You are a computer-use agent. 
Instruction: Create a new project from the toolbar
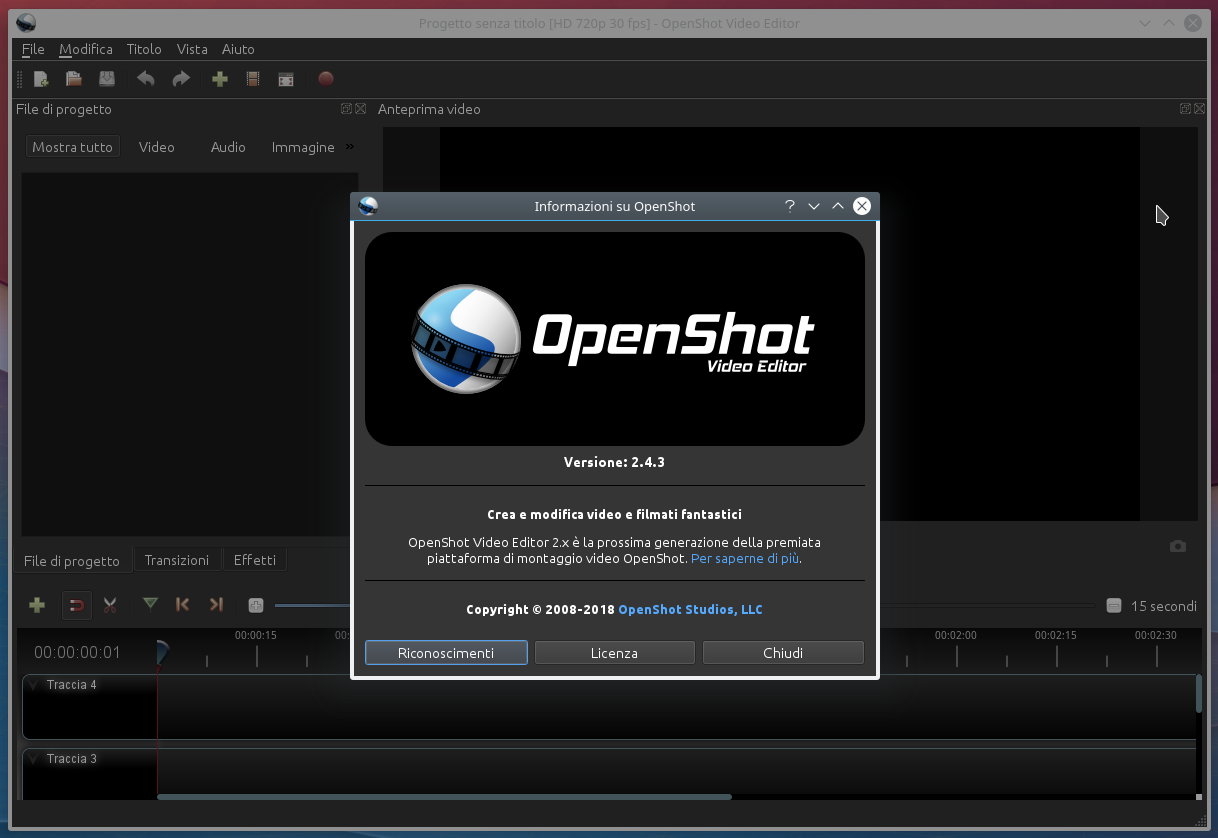(41, 79)
